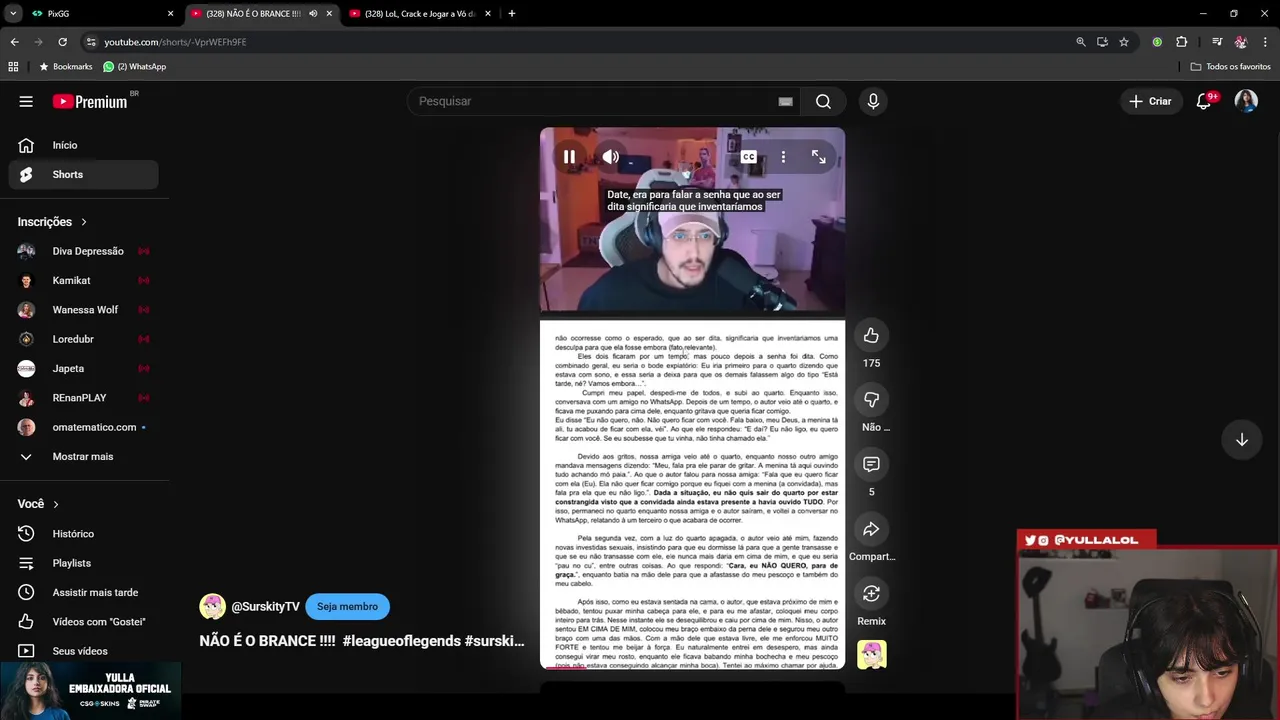
Task: Pause the Short video
Action: coord(569,157)
